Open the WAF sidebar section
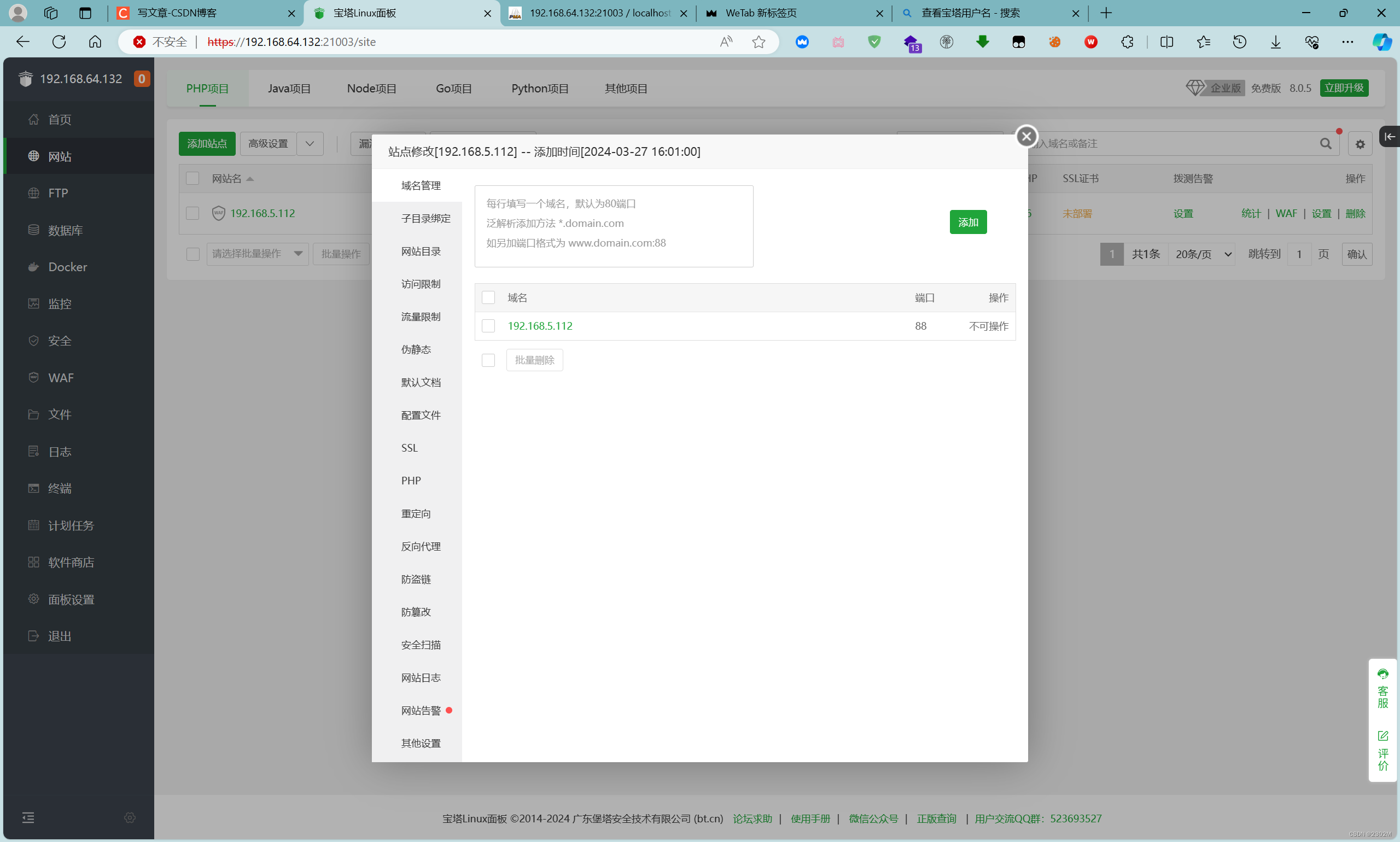Image resolution: width=1400 pixels, height=842 pixels. coord(61,378)
